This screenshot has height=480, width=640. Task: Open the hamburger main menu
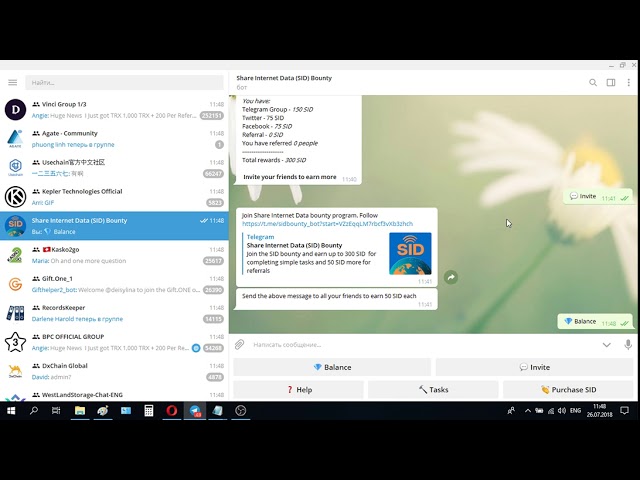click(x=13, y=82)
